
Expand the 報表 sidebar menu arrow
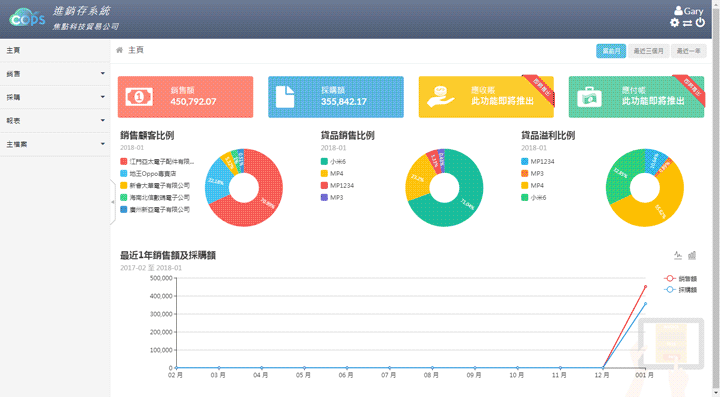(102, 120)
